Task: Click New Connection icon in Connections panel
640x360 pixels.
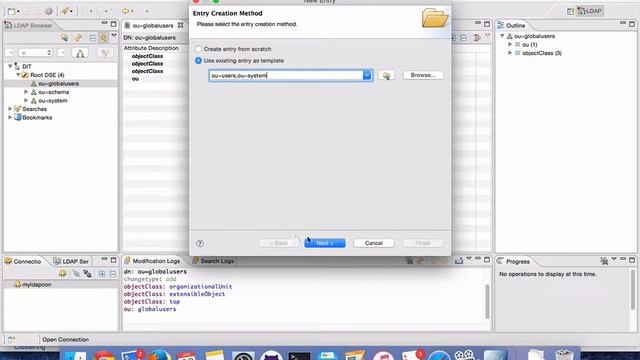Action: (62, 273)
